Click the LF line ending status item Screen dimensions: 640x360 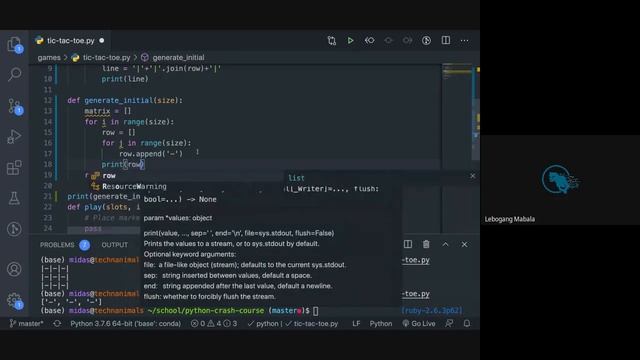coord(356,324)
